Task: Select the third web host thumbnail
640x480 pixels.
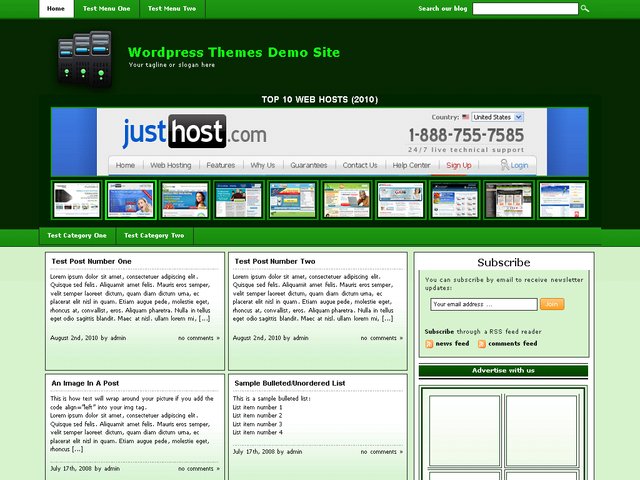Action: pyautogui.click(x=185, y=200)
